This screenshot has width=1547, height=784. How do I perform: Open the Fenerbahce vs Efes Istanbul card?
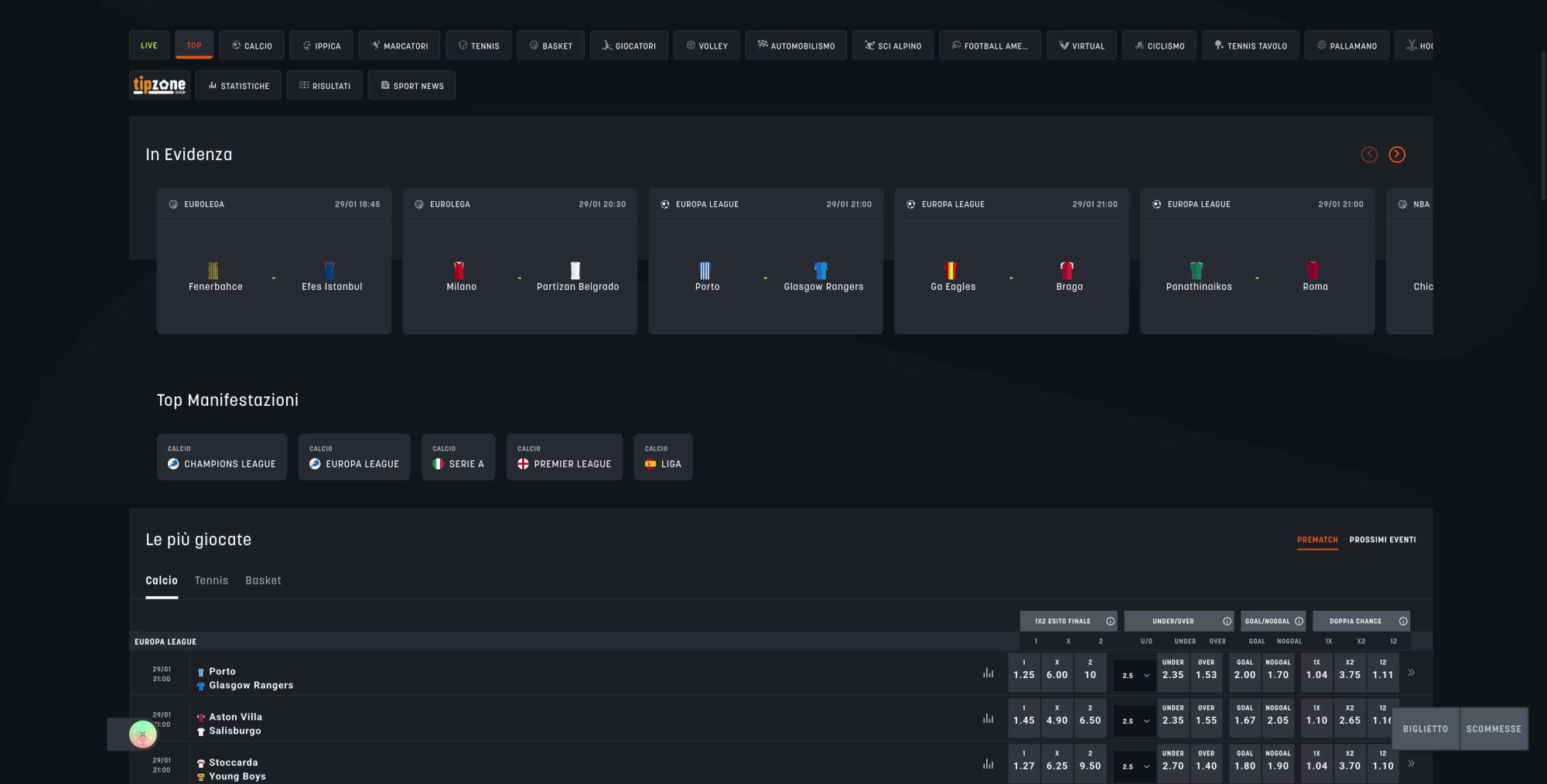click(274, 261)
